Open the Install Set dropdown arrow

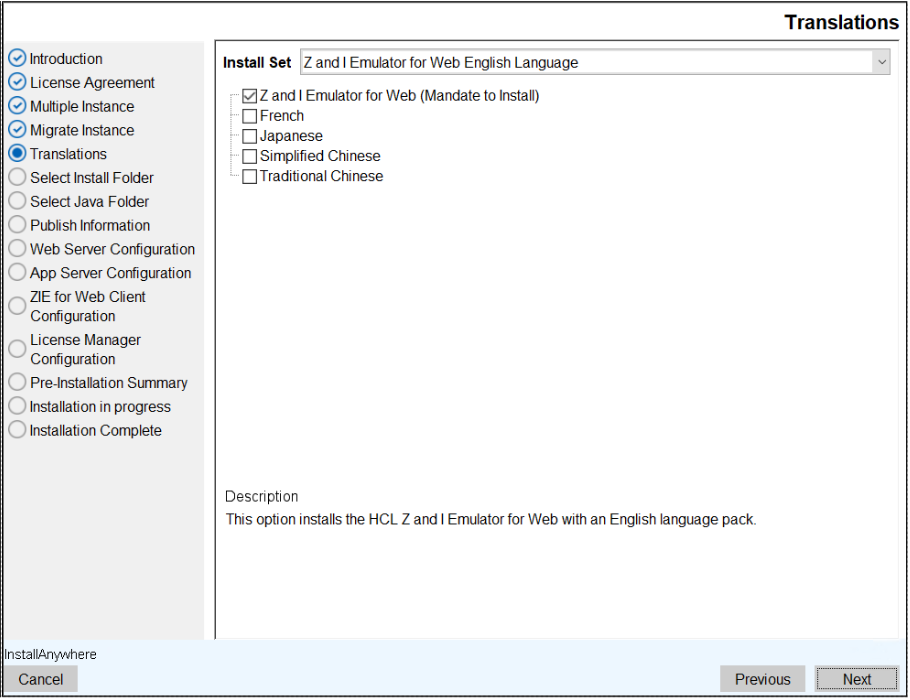(881, 62)
